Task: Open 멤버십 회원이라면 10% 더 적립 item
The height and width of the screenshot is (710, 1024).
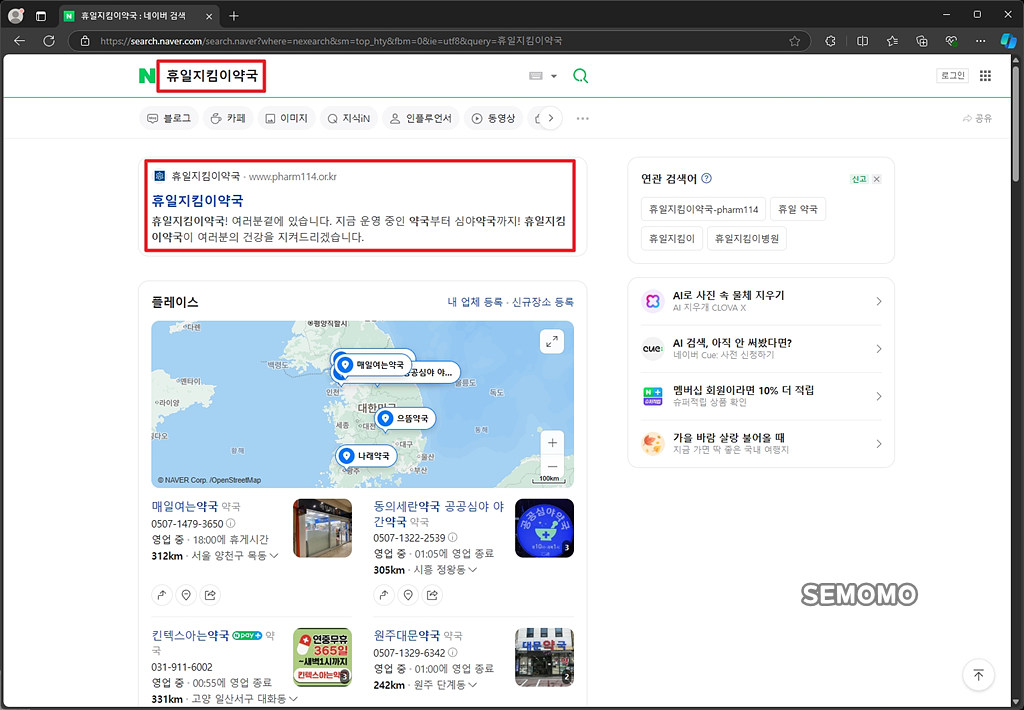Action: (761, 396)
